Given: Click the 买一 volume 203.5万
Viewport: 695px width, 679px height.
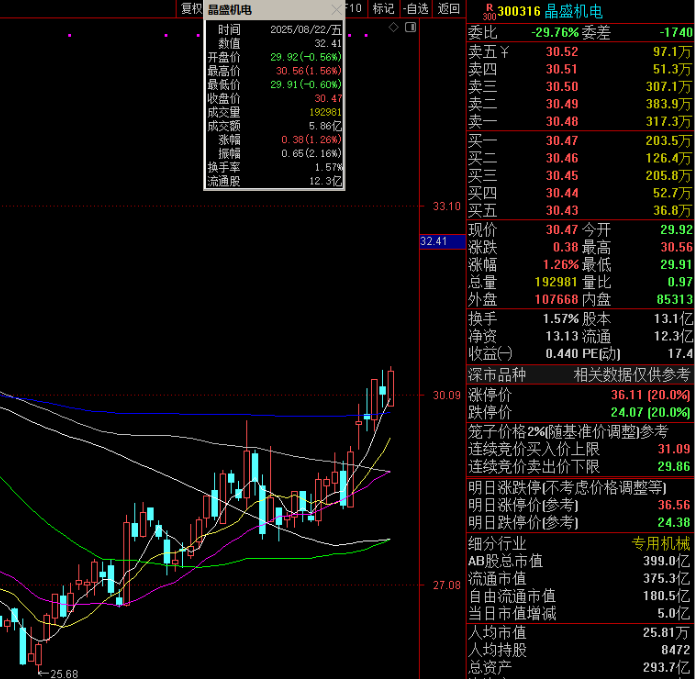Looking at the screenshot, I should point(668,141).
